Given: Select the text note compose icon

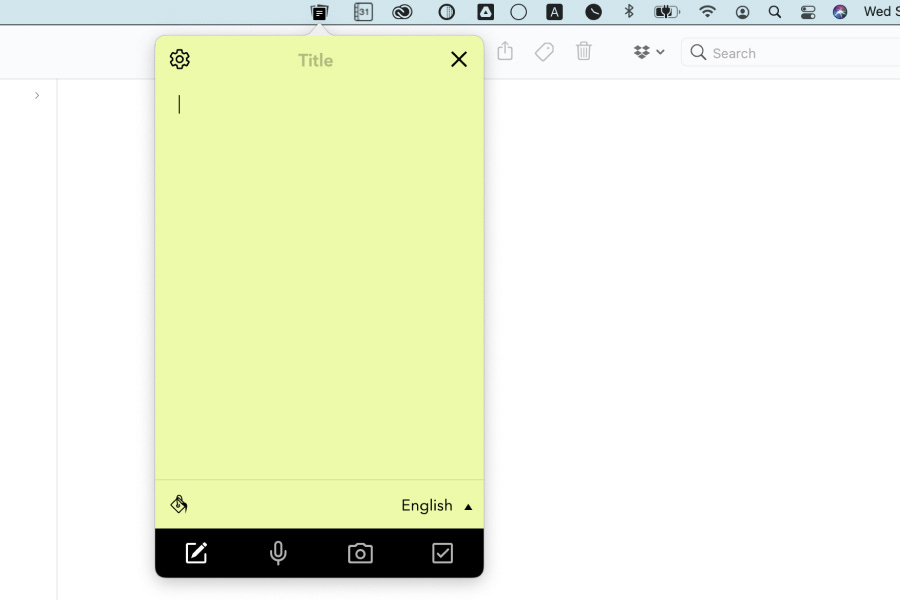Looking at the screenshot, I should (196, 553).
